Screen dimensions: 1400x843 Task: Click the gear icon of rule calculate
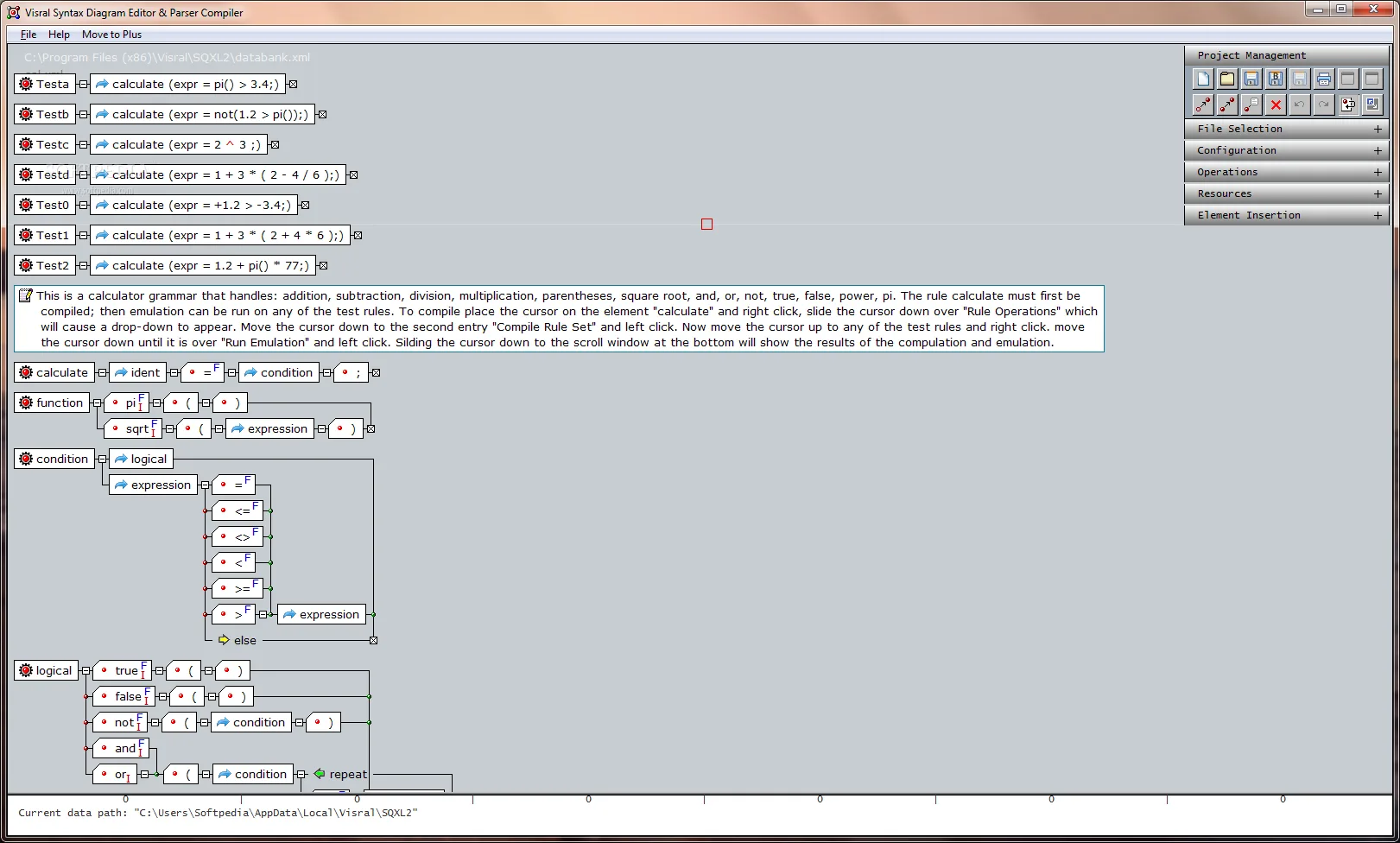[x=26, y=372]
